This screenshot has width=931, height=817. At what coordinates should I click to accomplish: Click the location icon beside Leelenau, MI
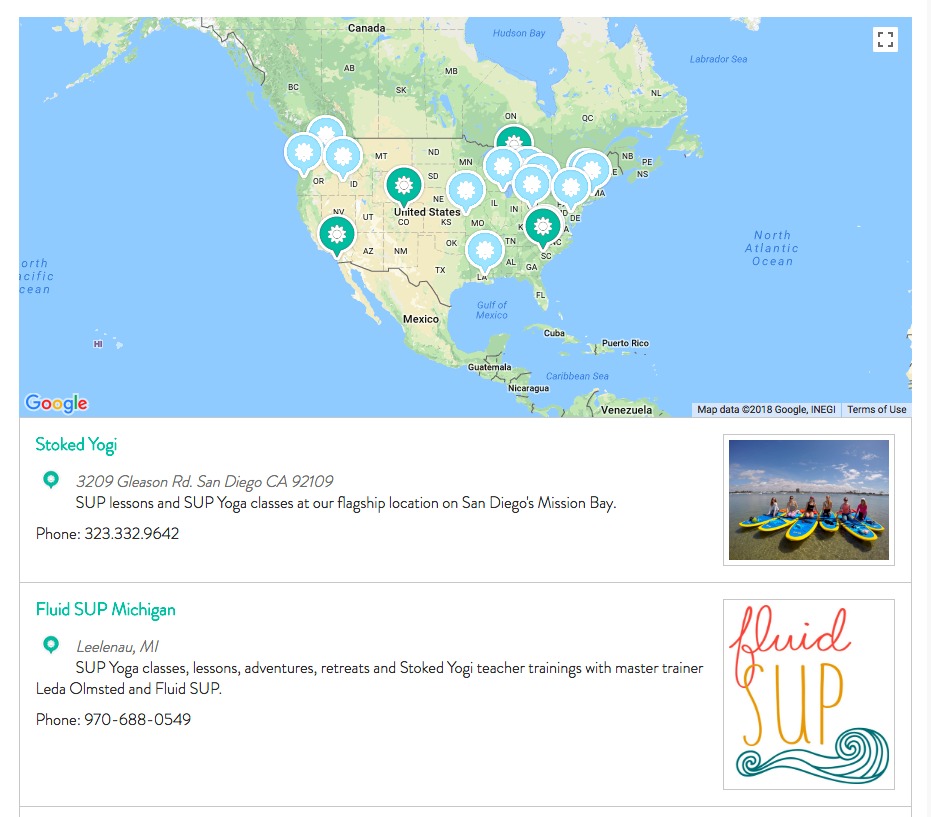point(51,644)
